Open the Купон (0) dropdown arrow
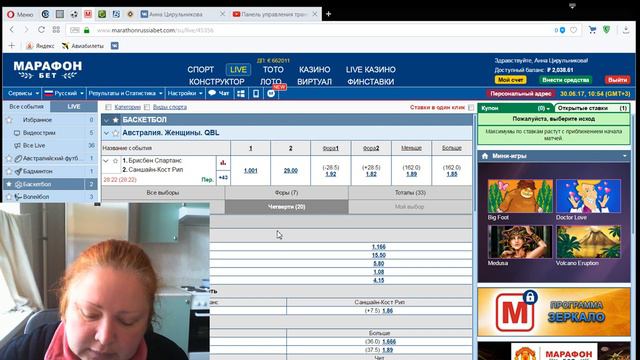Screen dimensions: 640x360 [548, 109]
